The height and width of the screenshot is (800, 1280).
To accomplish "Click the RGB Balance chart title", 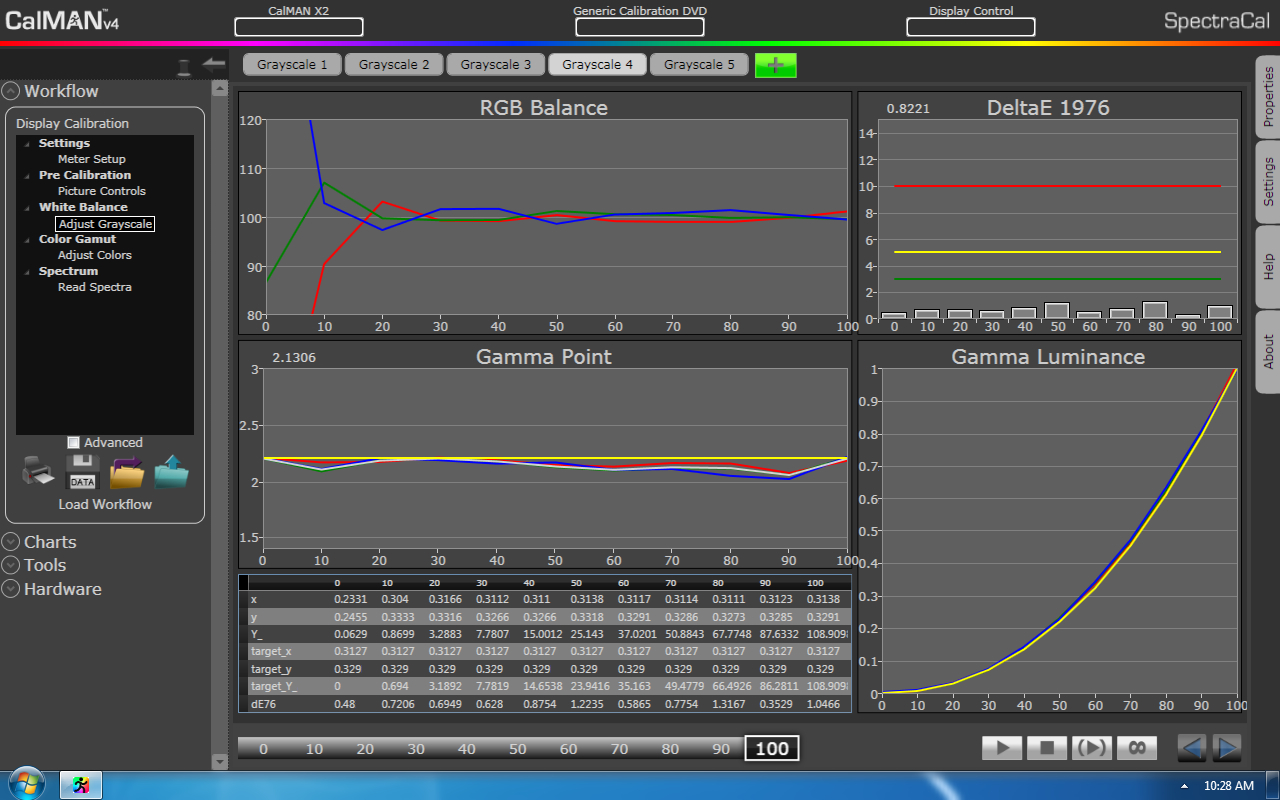I will (544, 108).
